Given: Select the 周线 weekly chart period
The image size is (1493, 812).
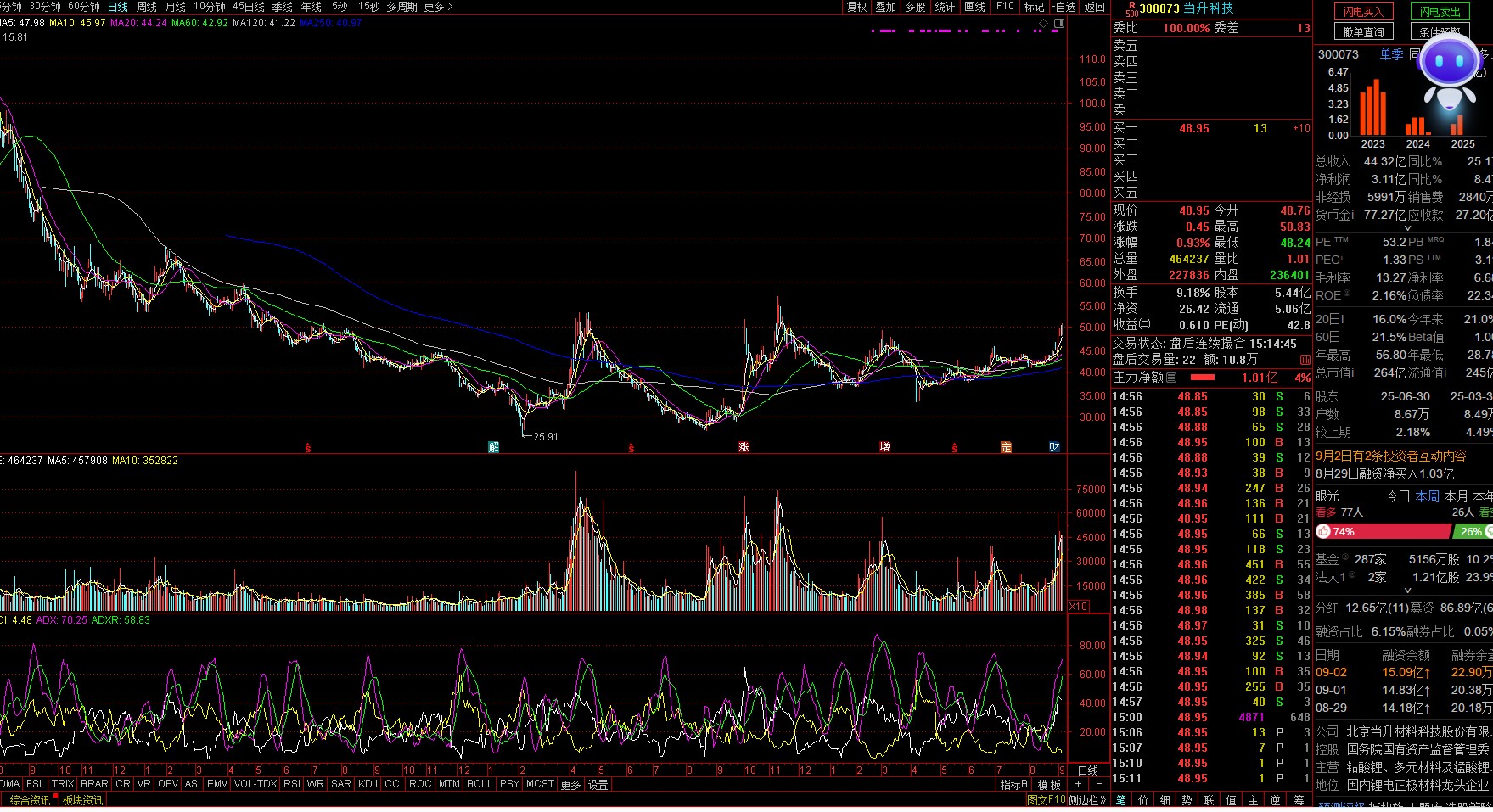Looking at the screenshot, I should point(147,7).
